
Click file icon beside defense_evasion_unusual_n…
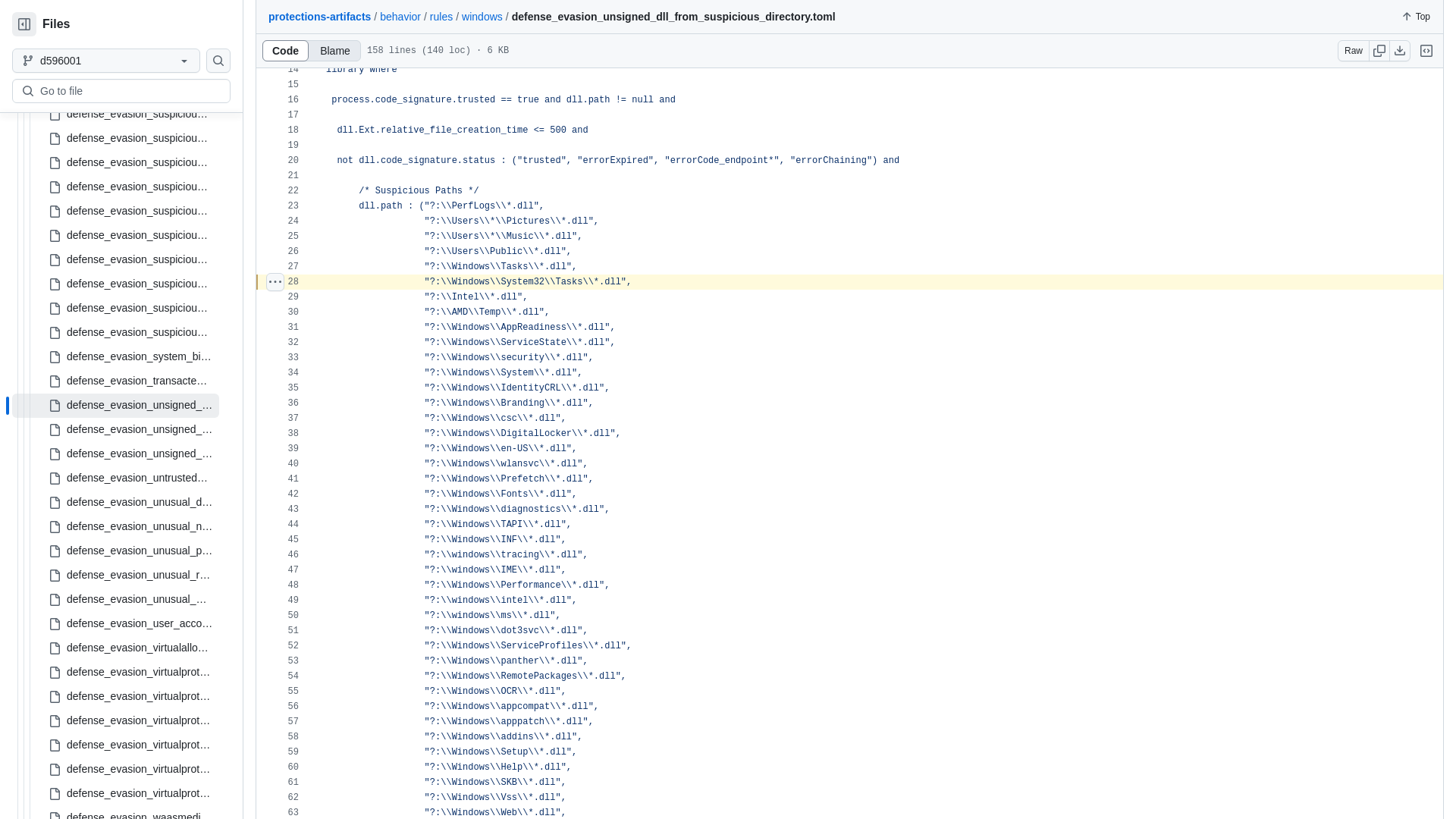point(55,527)
